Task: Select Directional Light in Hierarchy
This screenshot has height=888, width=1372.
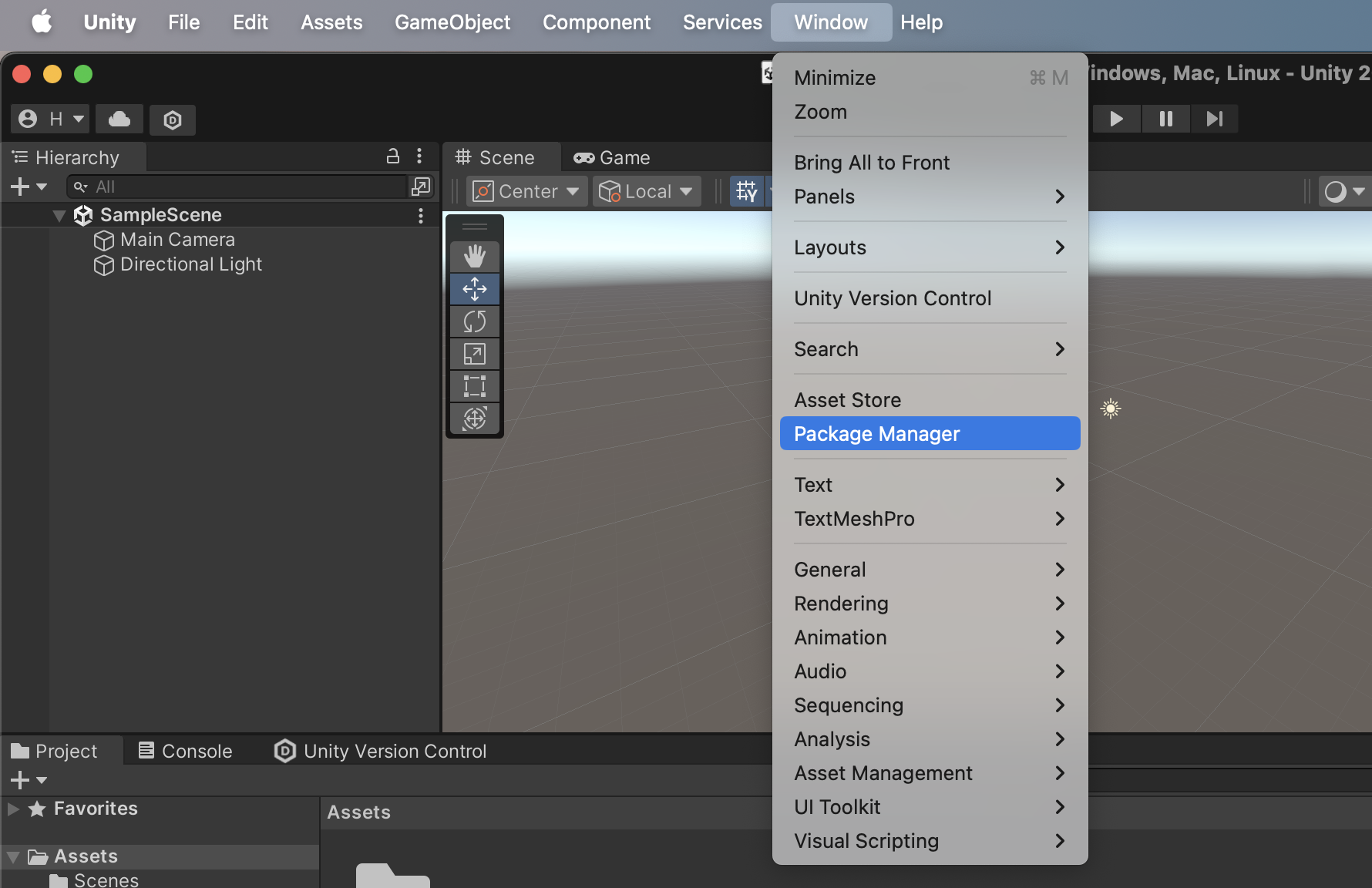Action: pos(191,264)
